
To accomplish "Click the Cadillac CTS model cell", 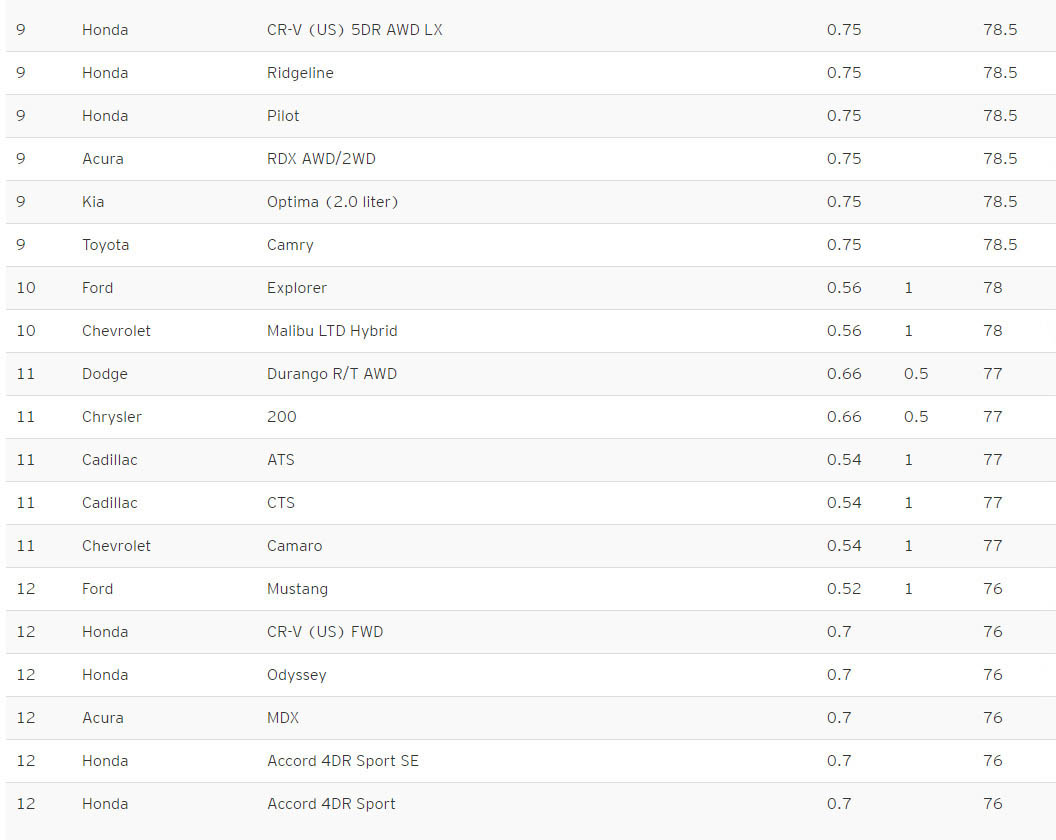I will pyautogui.click(x=281, y=503).
